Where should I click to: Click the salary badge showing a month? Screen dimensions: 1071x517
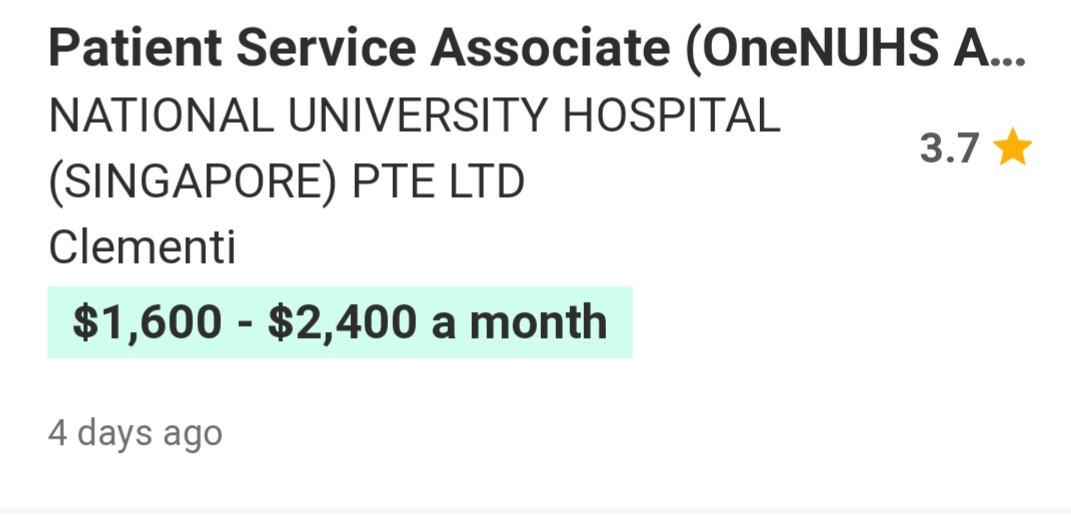coord(339,322)
